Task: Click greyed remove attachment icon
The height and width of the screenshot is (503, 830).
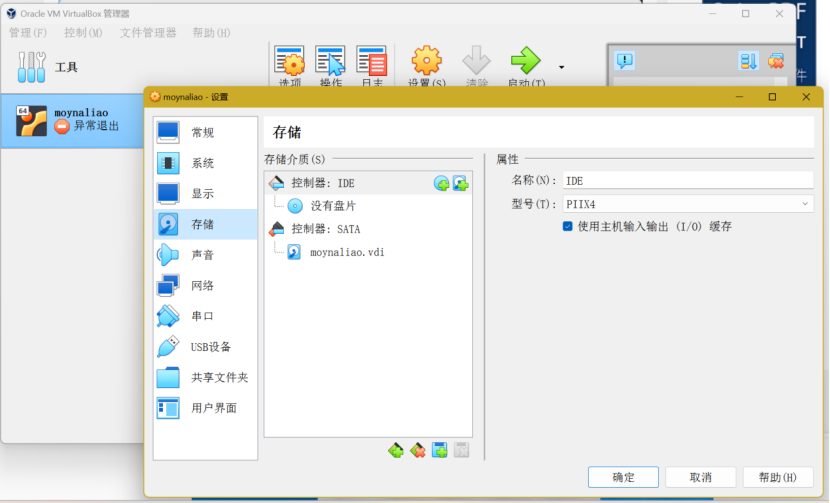Action: click(x=462, y=451)
